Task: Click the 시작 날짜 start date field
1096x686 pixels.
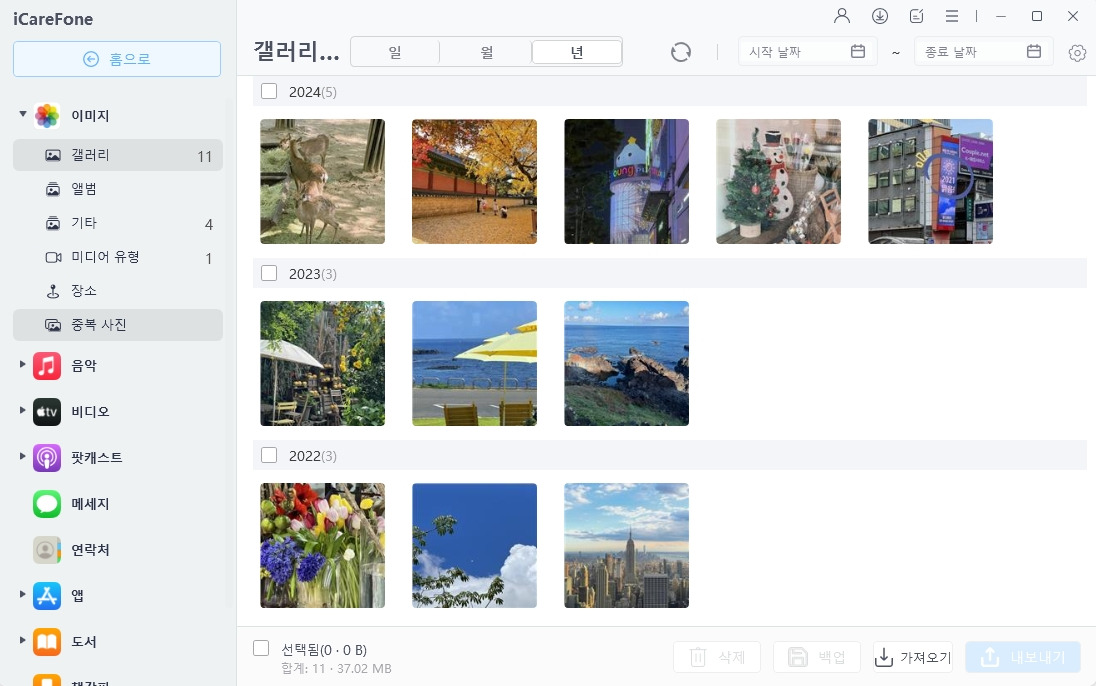Action: coord(807,52)
